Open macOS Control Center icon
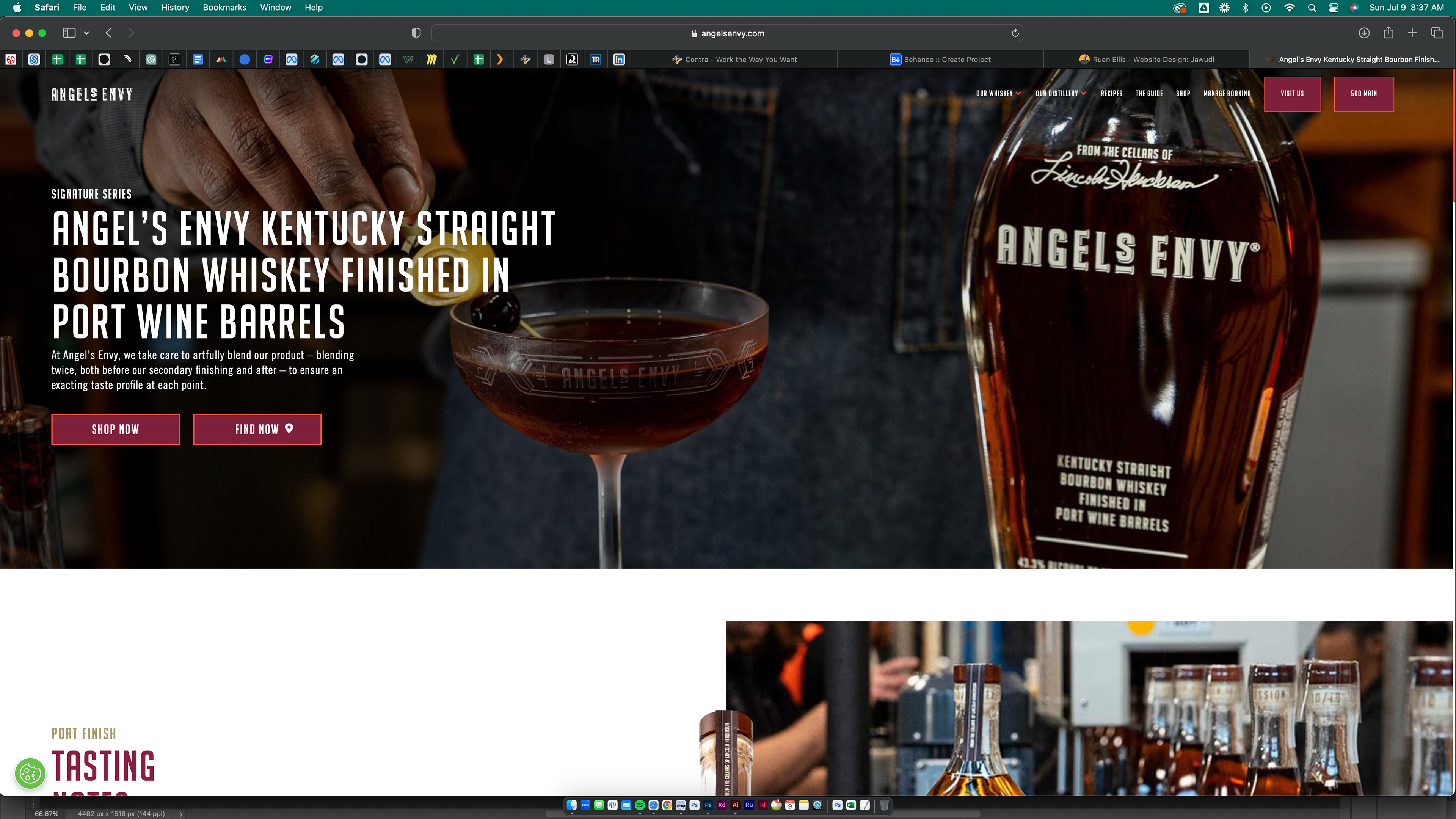The height and width of the screenshot is (819, 1456). [1334, 7]
